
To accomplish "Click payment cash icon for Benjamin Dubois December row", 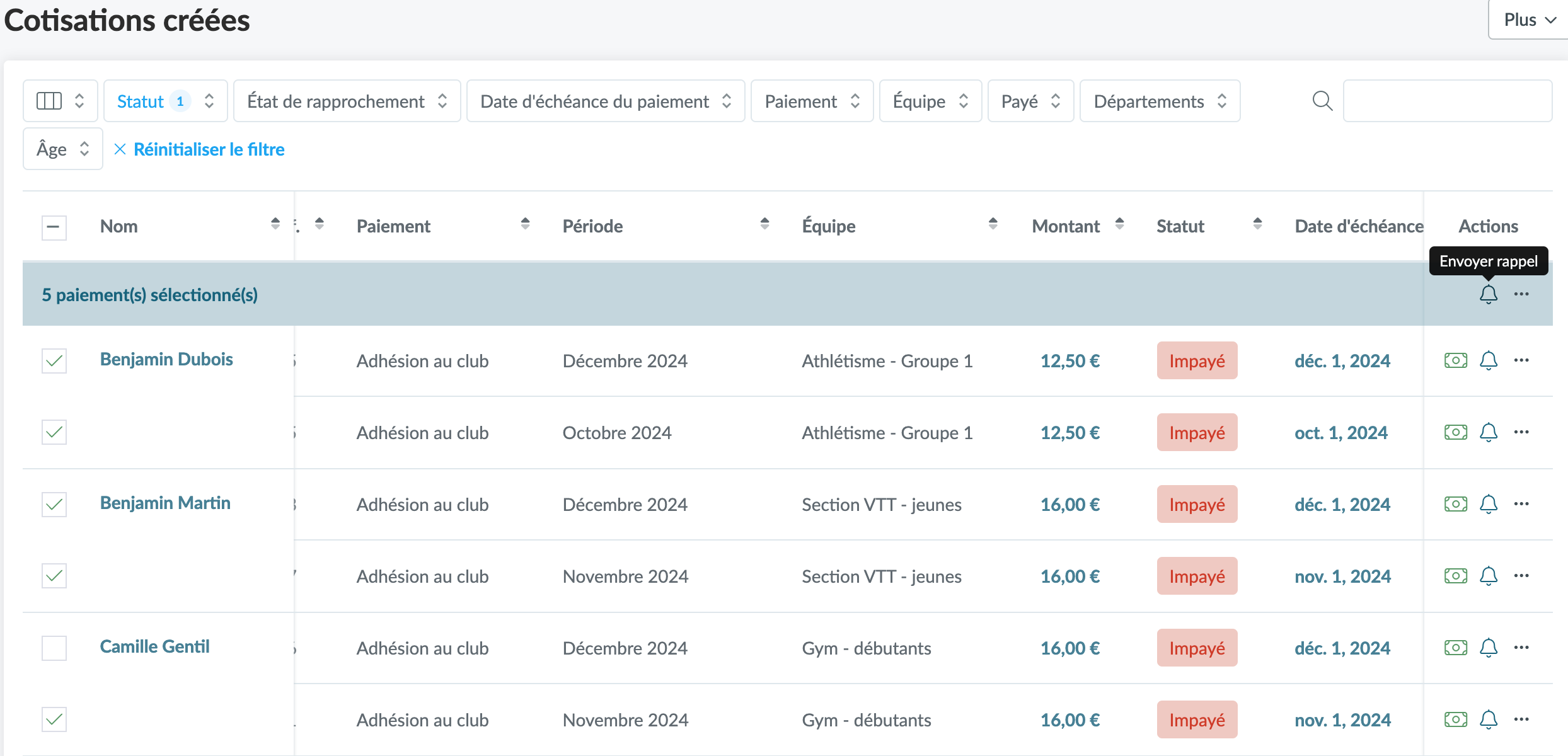I will pyautogui.click(x=1455, y=360).
